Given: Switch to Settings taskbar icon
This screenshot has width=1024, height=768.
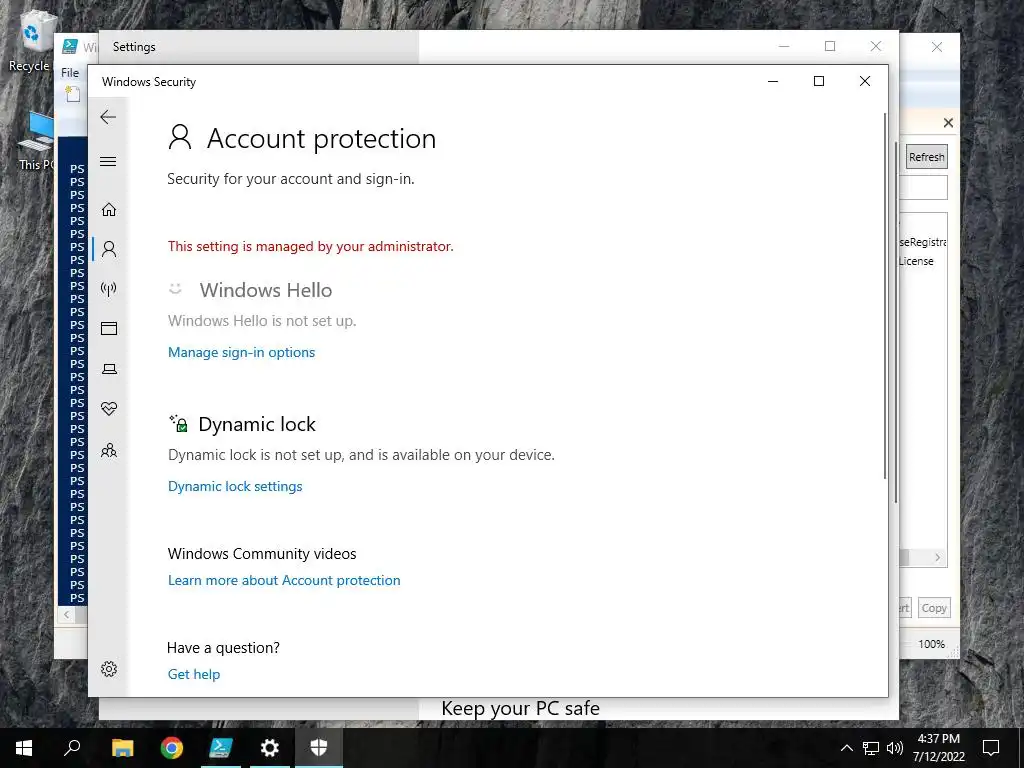Looking at the screenshot, I should point(270,748).
